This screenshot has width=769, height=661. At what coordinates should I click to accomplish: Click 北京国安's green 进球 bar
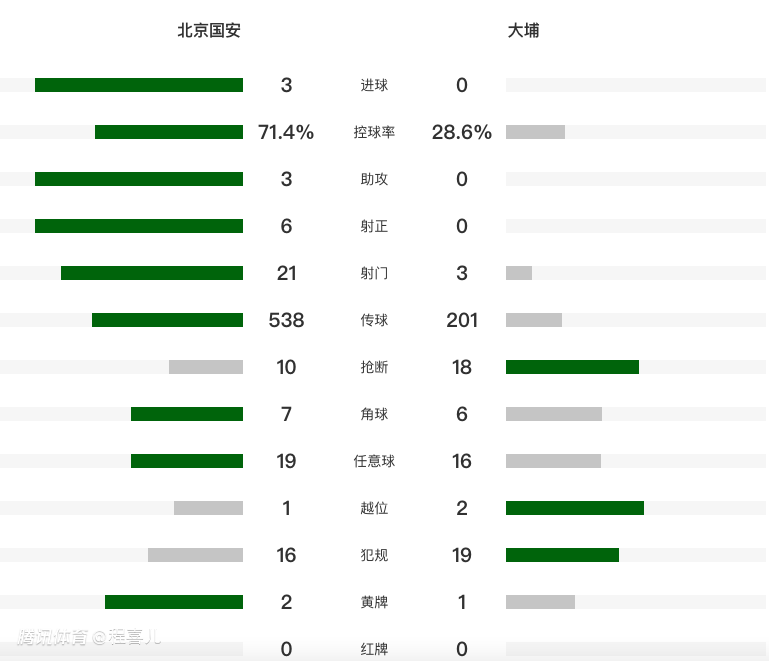[x=139, y=85]
